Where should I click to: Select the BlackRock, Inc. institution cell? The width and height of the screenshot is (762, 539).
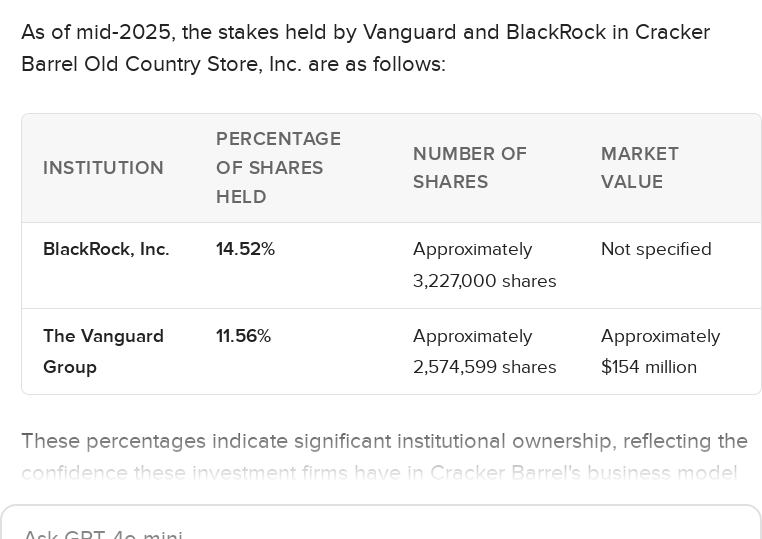pyautogui.click(x=106, y=249)
